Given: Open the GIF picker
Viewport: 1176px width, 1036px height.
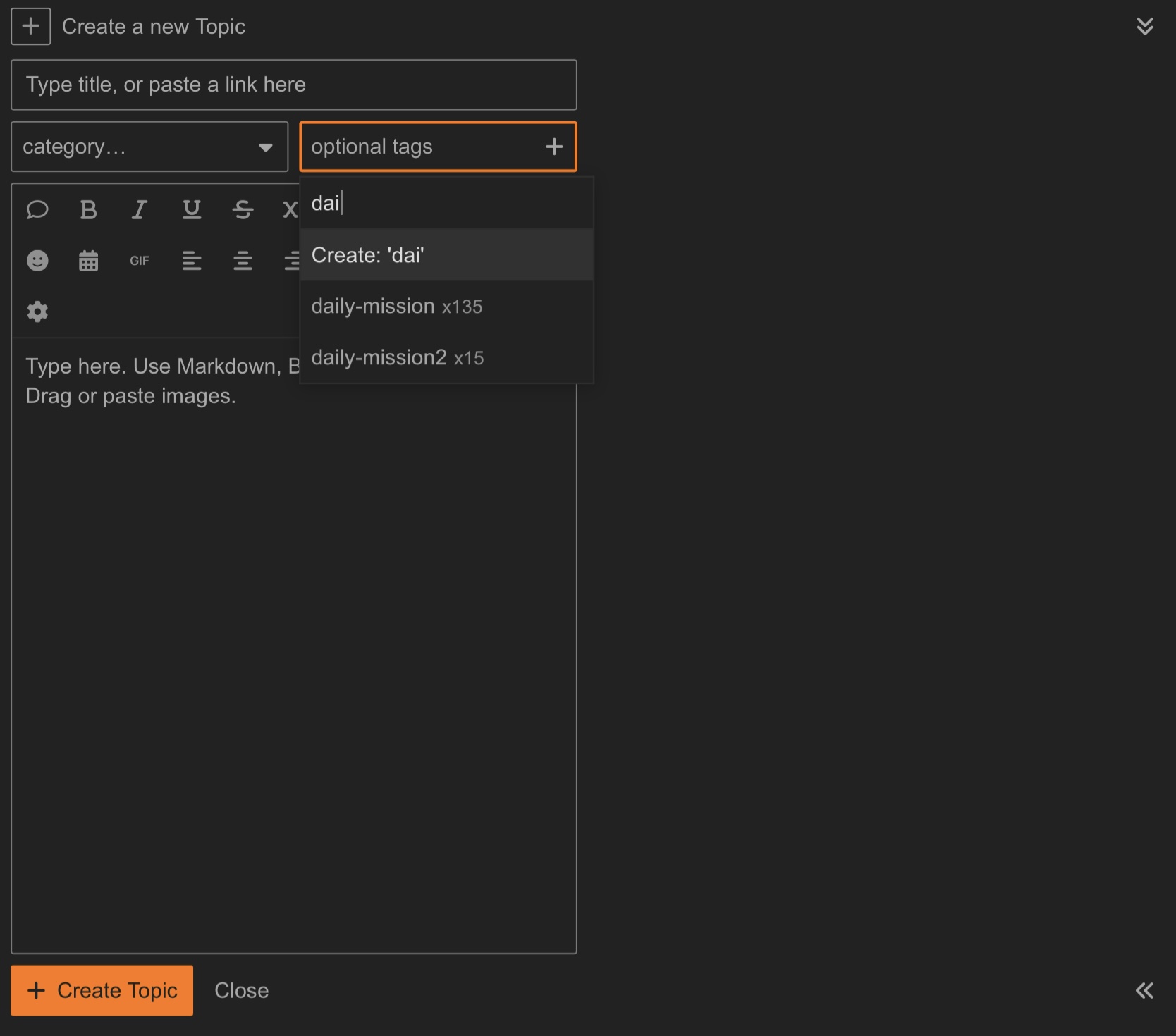Looking at the screenshot, I should click(140, 261).
